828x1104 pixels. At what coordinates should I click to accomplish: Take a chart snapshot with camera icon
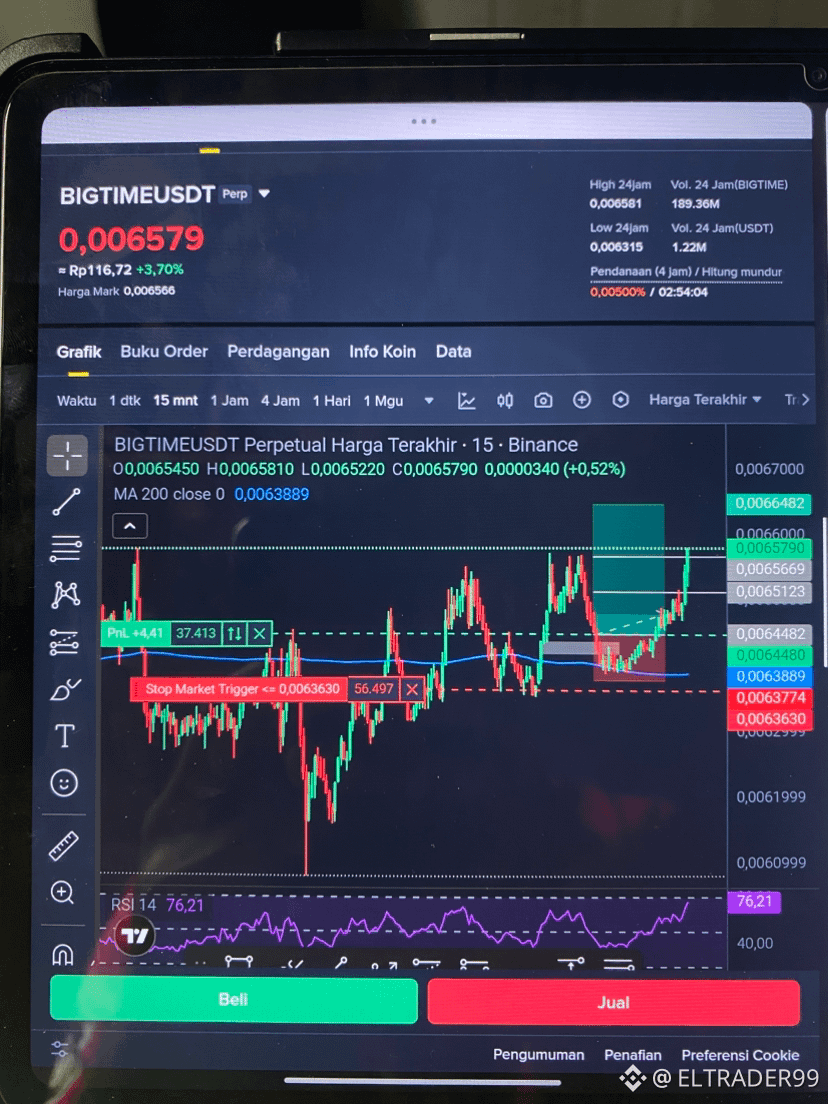tap(543, 401)
